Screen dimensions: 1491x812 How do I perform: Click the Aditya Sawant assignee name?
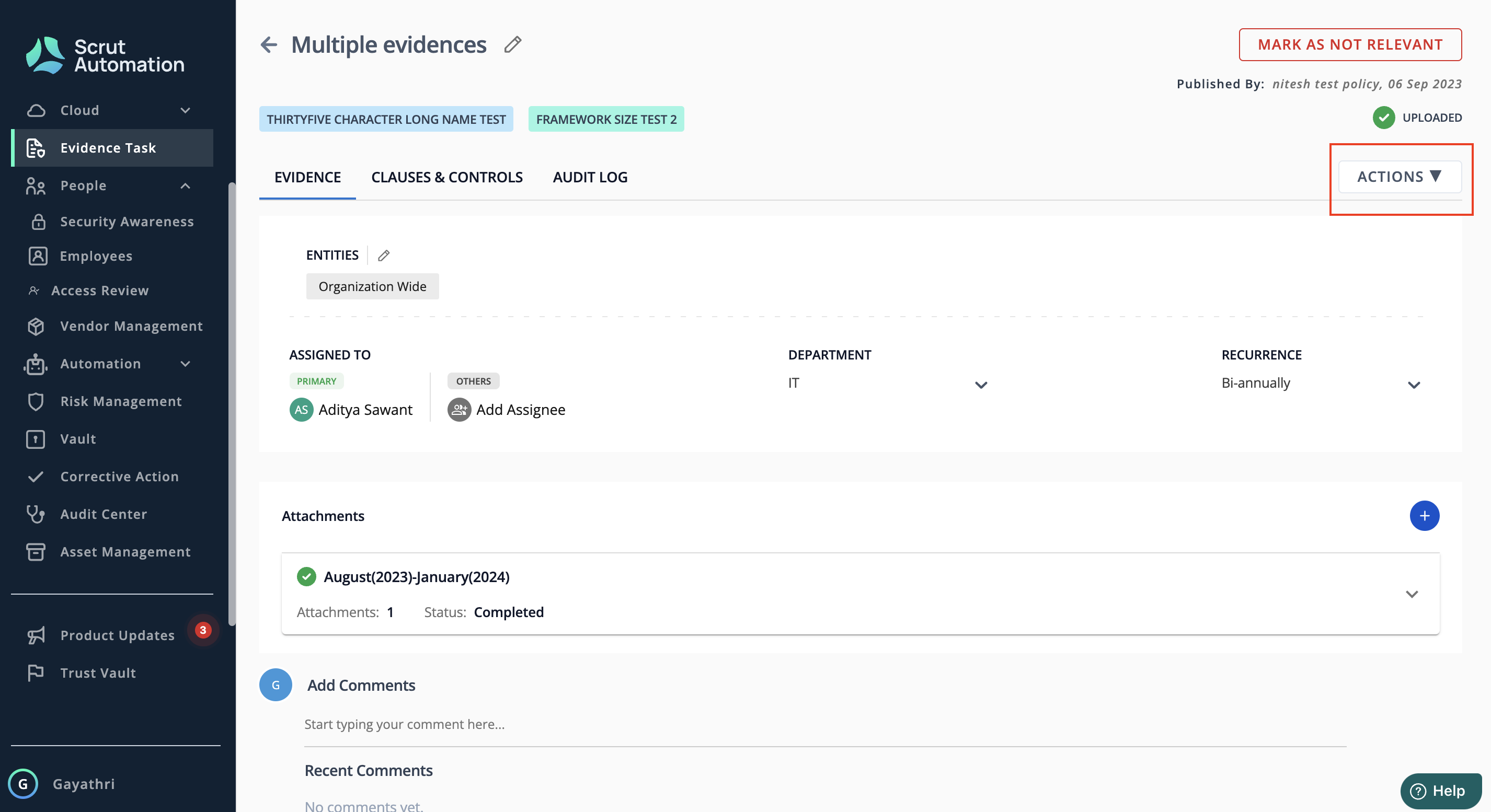click(x=365, y=410)
